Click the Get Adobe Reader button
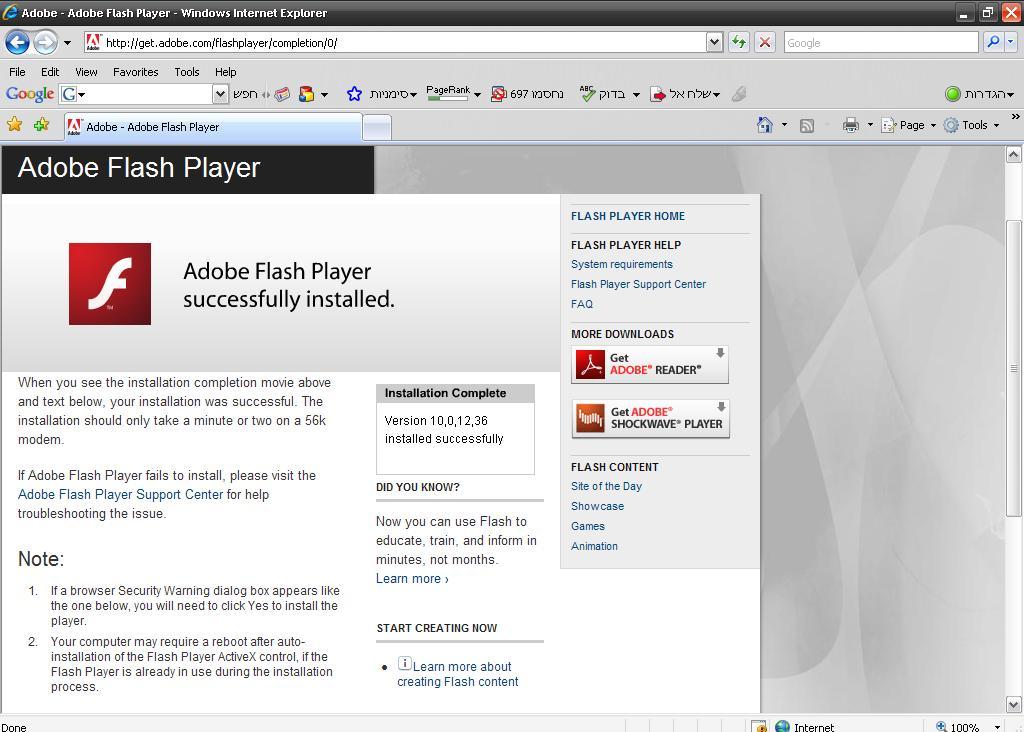 (x=650, y=365)
